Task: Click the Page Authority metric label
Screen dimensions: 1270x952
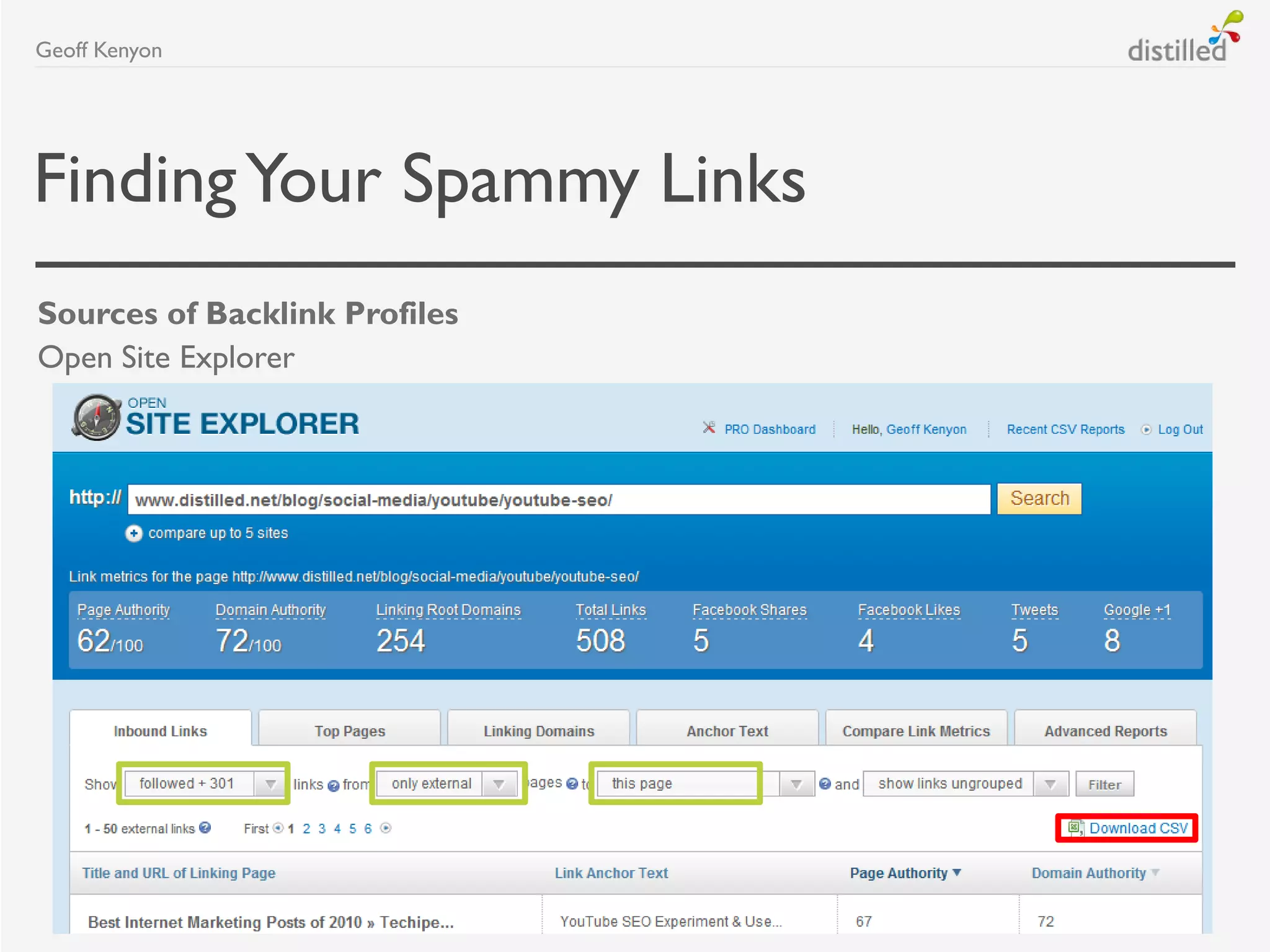Action: [123, 610]
